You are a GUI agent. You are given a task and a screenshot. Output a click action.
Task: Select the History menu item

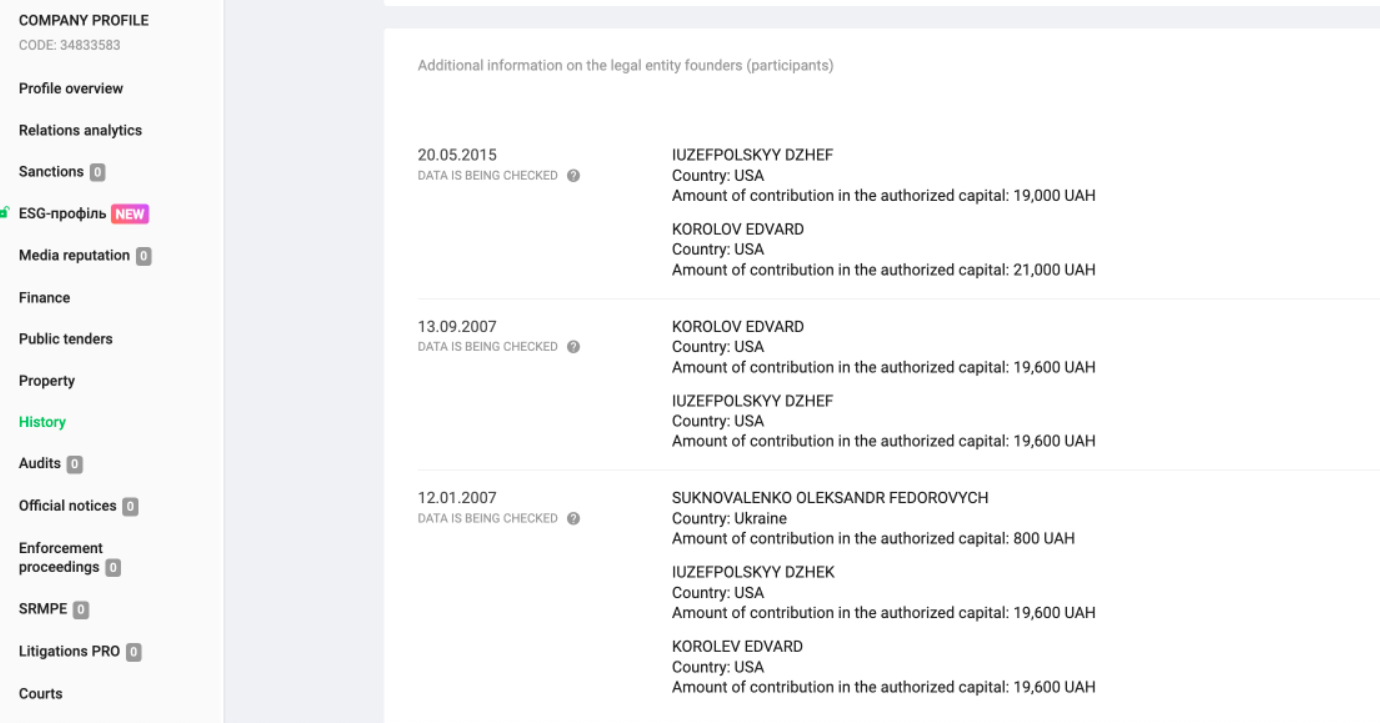tap(42, 422)
